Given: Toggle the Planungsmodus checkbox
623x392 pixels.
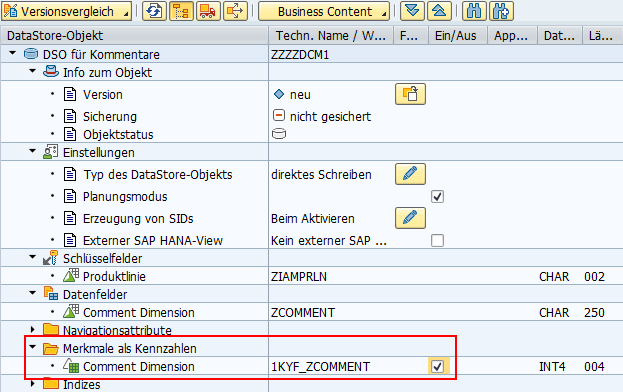Looking at the screenshot, I should click(x=437, y=197).
